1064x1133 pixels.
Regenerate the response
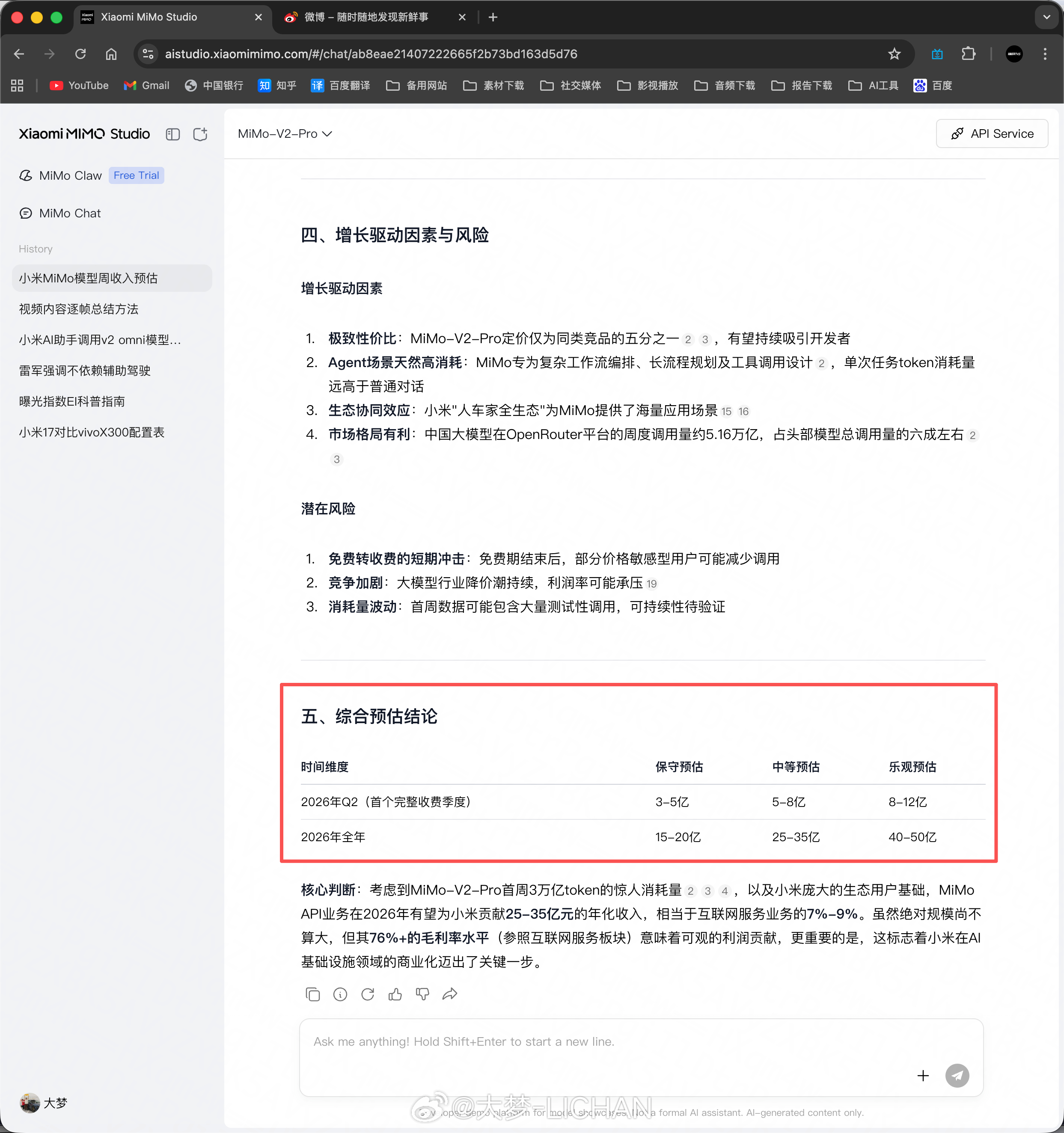(367, 994)
